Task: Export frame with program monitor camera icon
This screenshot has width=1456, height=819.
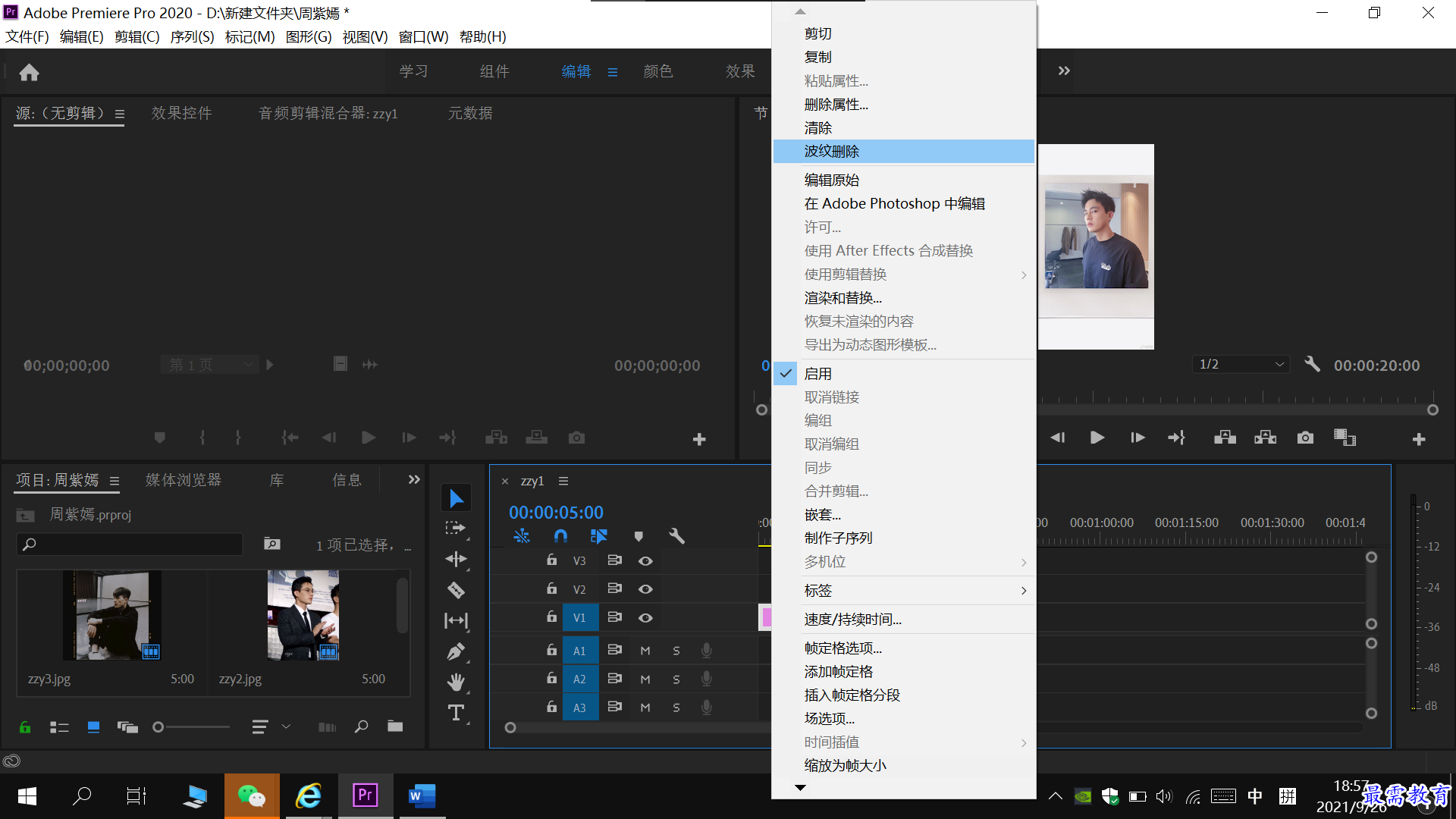Action: pos(1304,438)
